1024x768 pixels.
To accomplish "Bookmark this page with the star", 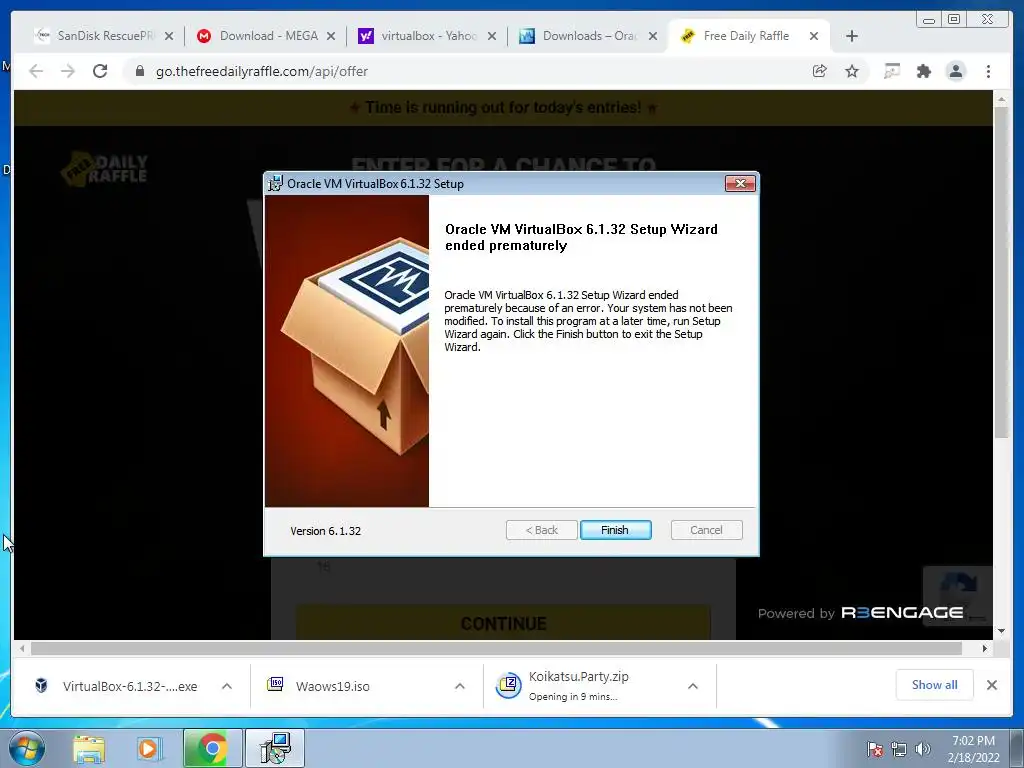I will [852, 71].
